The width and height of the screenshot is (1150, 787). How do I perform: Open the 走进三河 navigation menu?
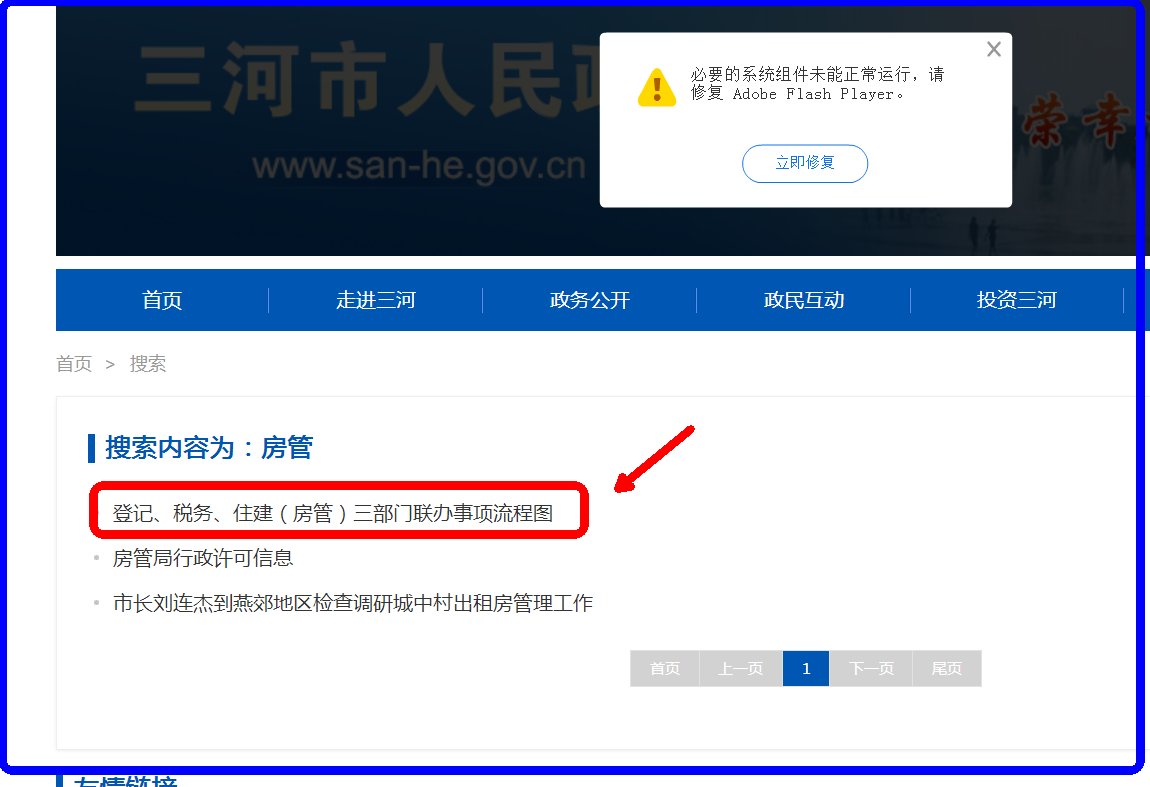pyautogui.click(x=376, y=299)
